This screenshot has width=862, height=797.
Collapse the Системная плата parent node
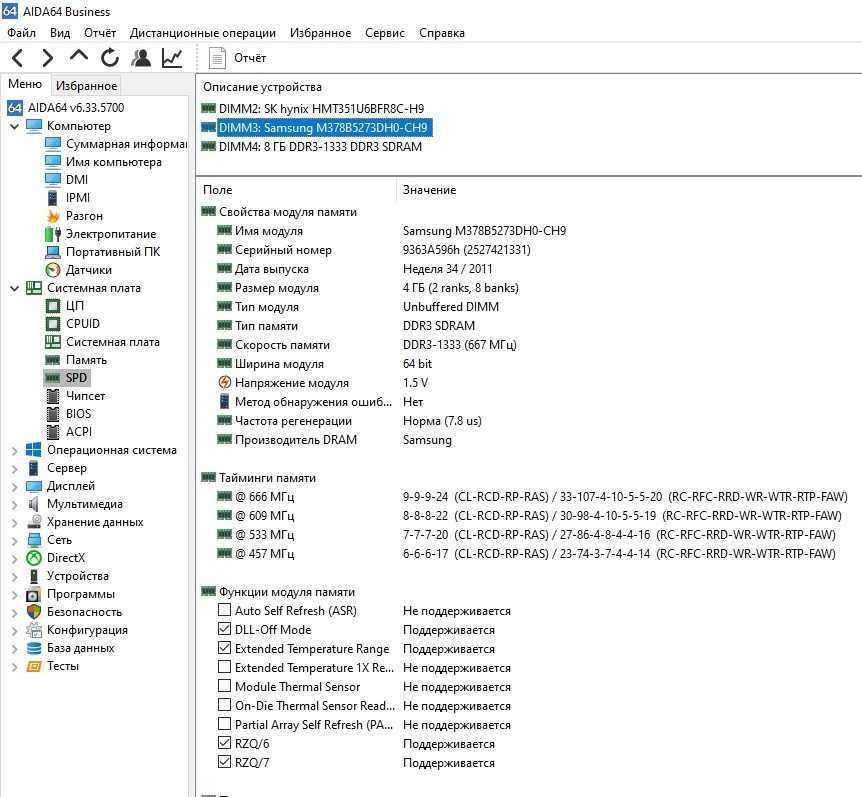pyautogui.click(x=14, y=288)
